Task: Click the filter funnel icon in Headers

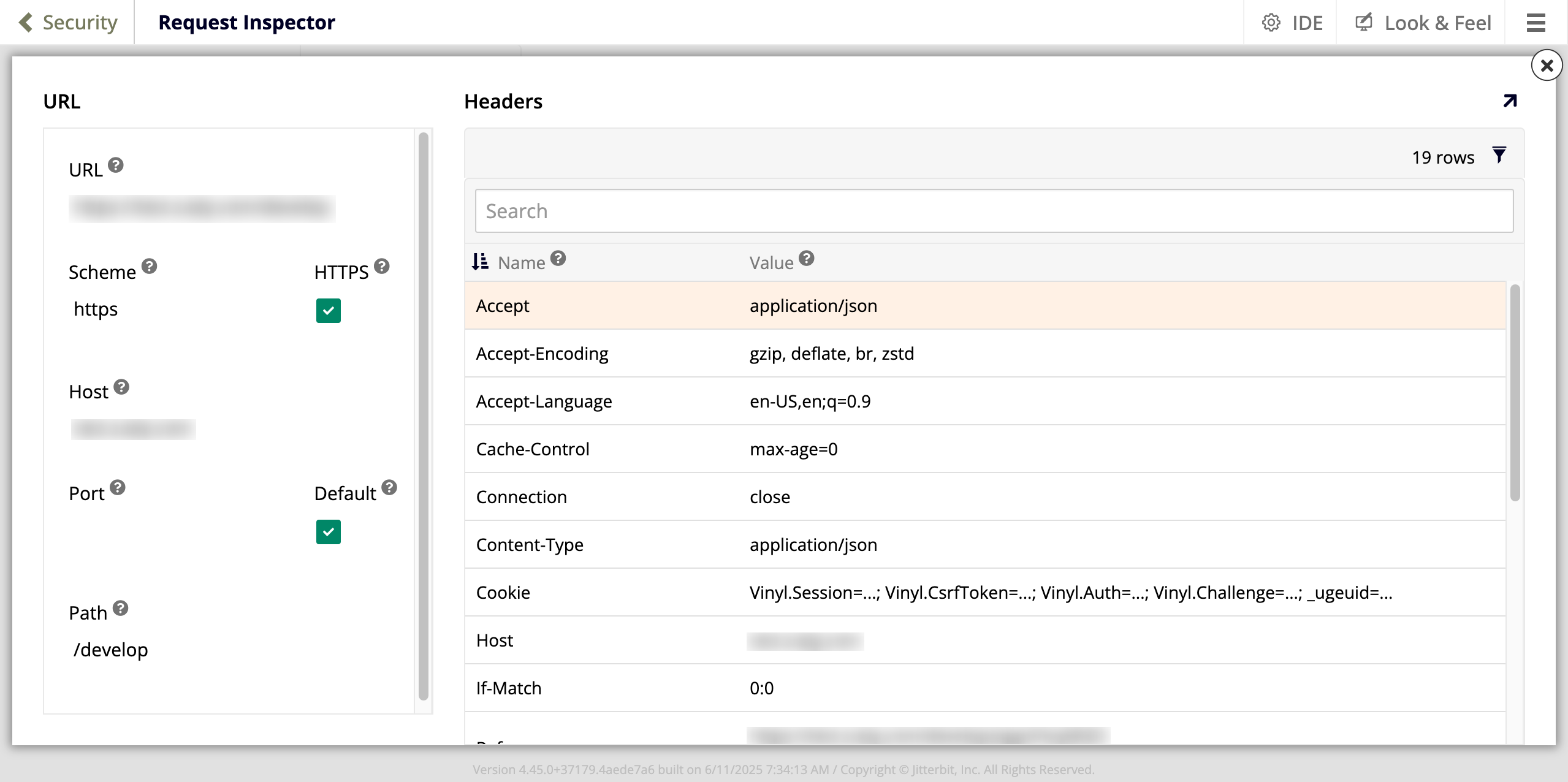Action: 1499,155
